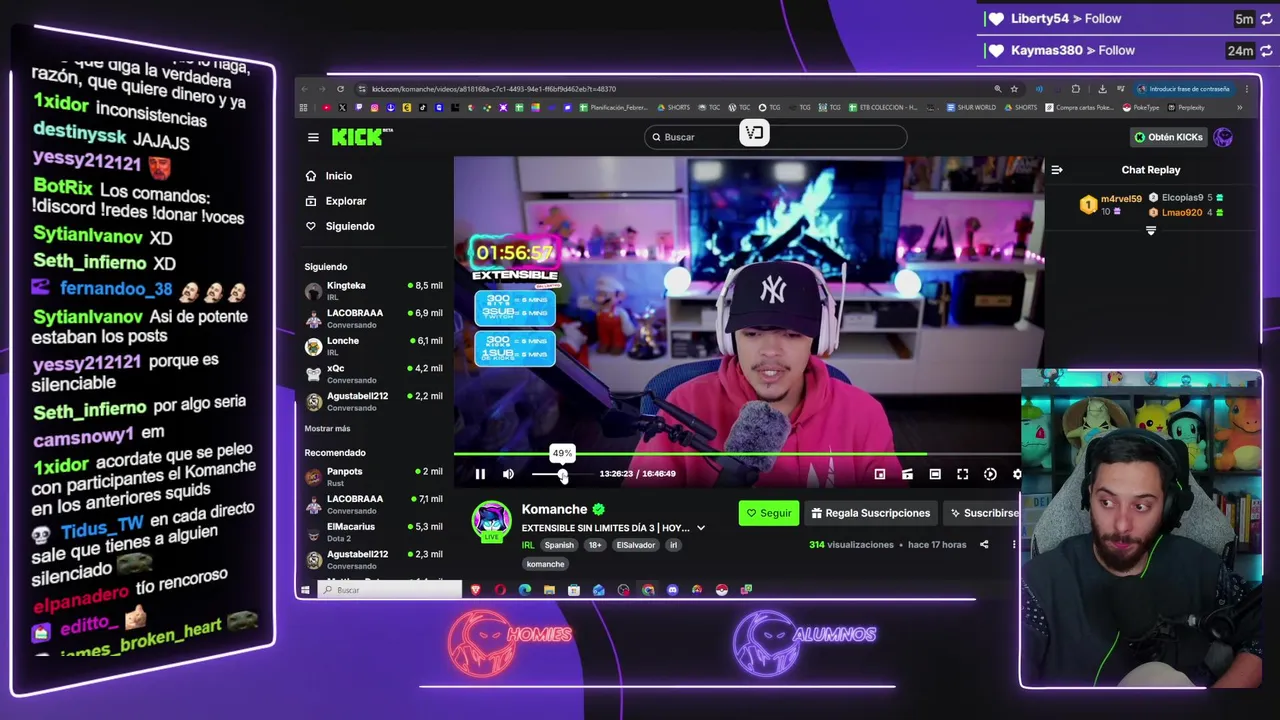Viewport: 1280px width, 720px height.
Task: Expand Mostrar más in following list
Action: [327, 428]
